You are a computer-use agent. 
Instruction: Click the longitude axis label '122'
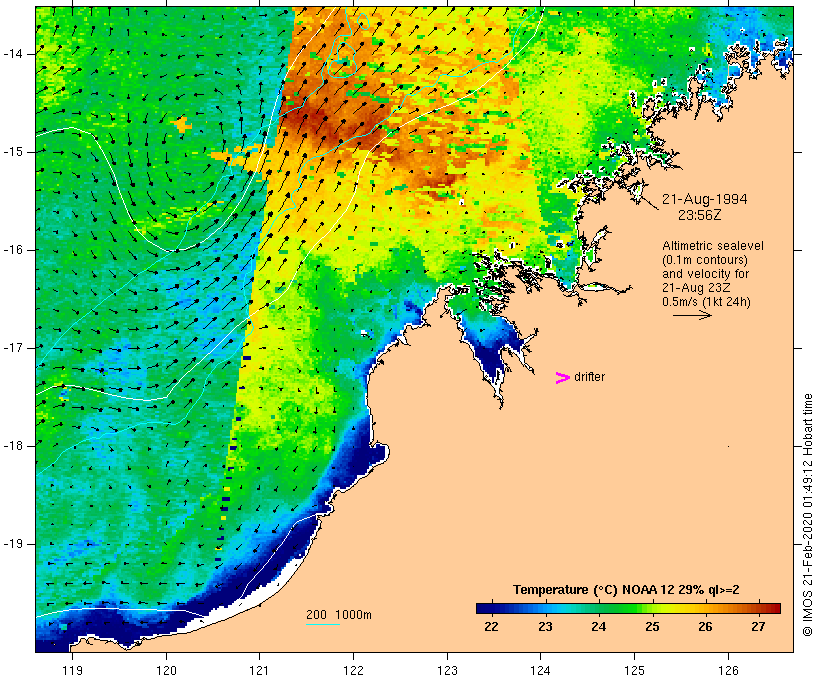pyautogui.click(x=354, y=670)
